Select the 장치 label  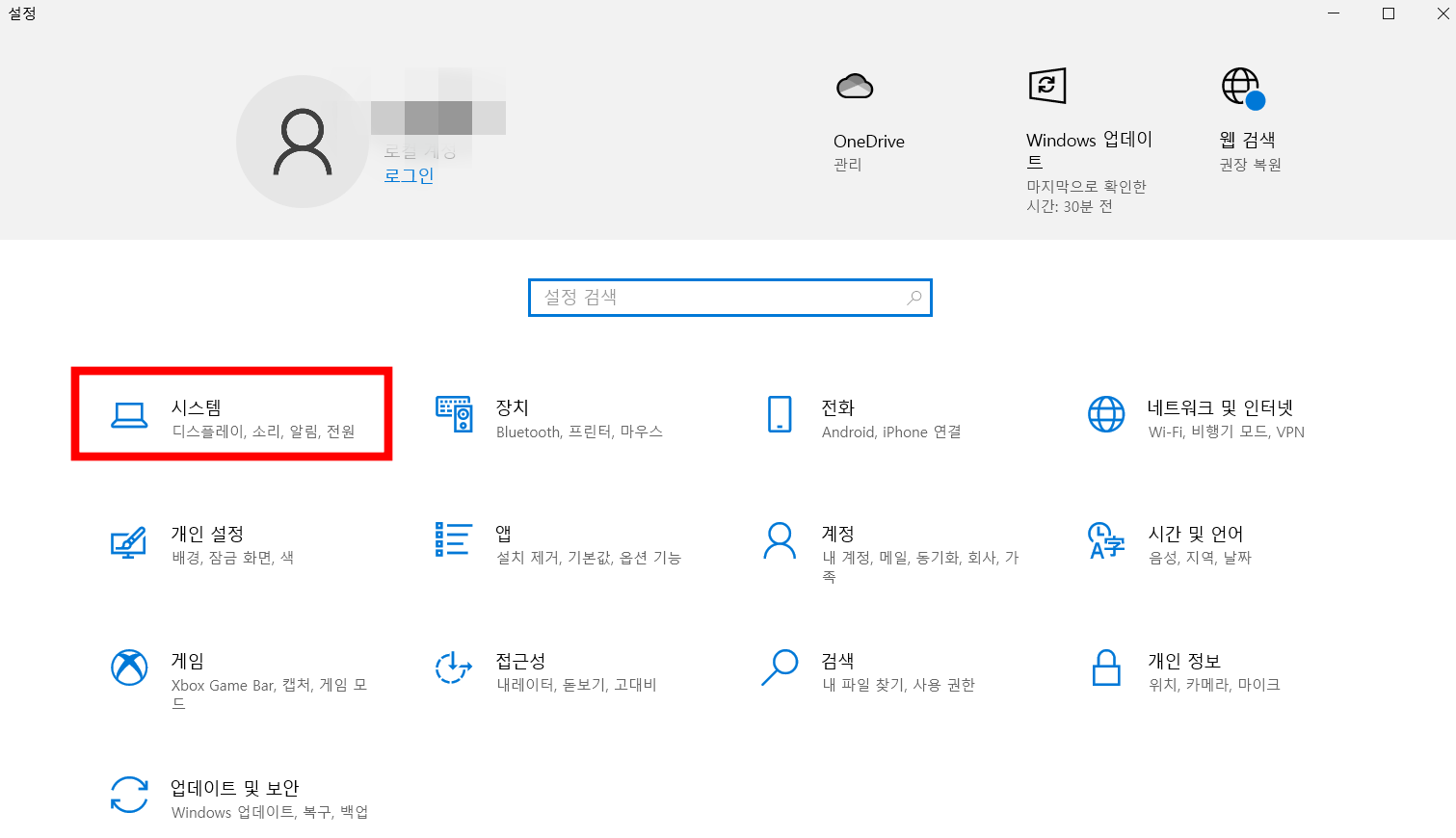click(x=513, y=407)
